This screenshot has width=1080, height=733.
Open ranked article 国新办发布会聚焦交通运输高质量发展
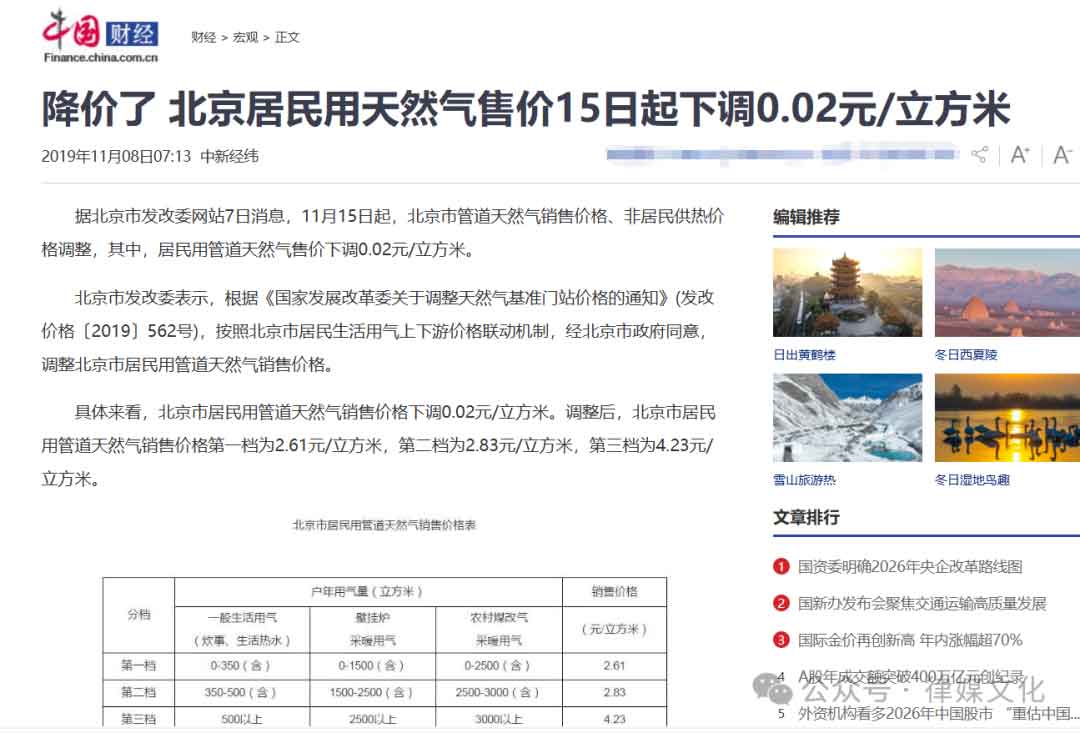(x=922, y=603)
